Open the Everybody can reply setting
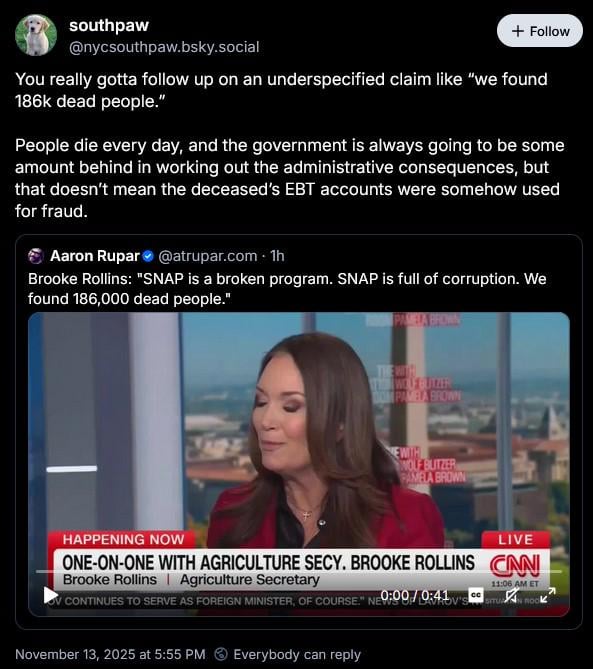 pos(287,654)
